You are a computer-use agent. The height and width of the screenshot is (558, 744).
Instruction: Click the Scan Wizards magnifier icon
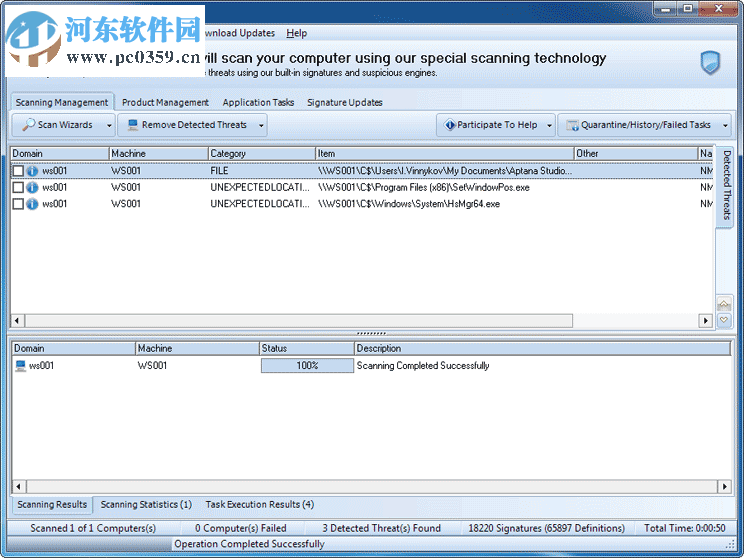click(28, 125)
